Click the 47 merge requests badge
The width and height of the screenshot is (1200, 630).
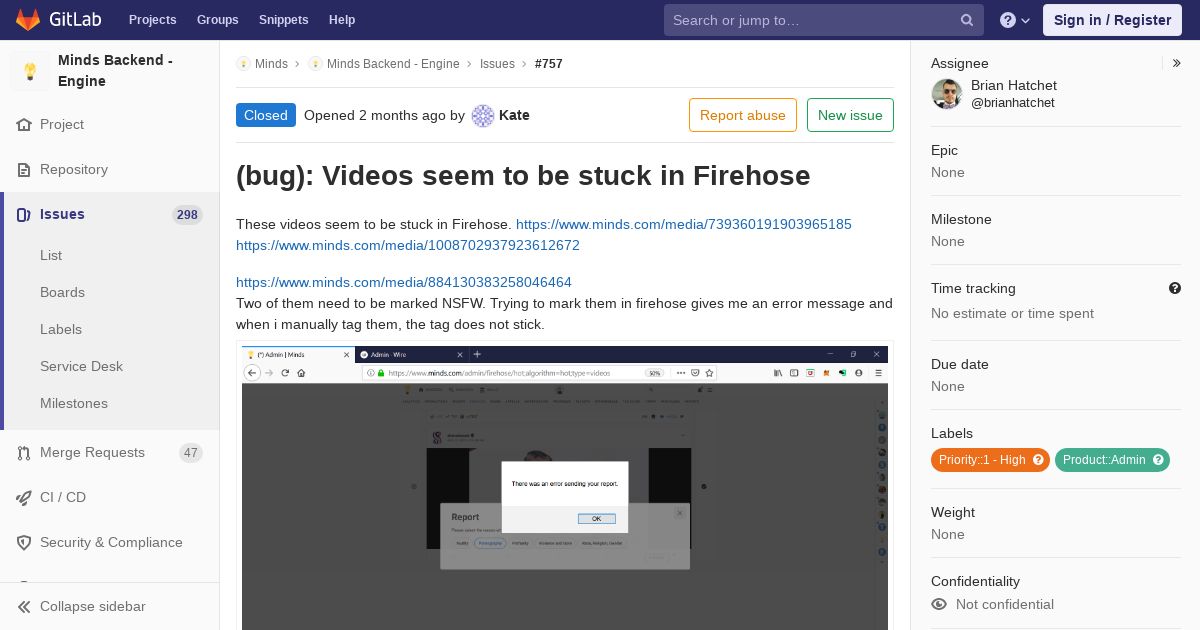tap(191, 453)
